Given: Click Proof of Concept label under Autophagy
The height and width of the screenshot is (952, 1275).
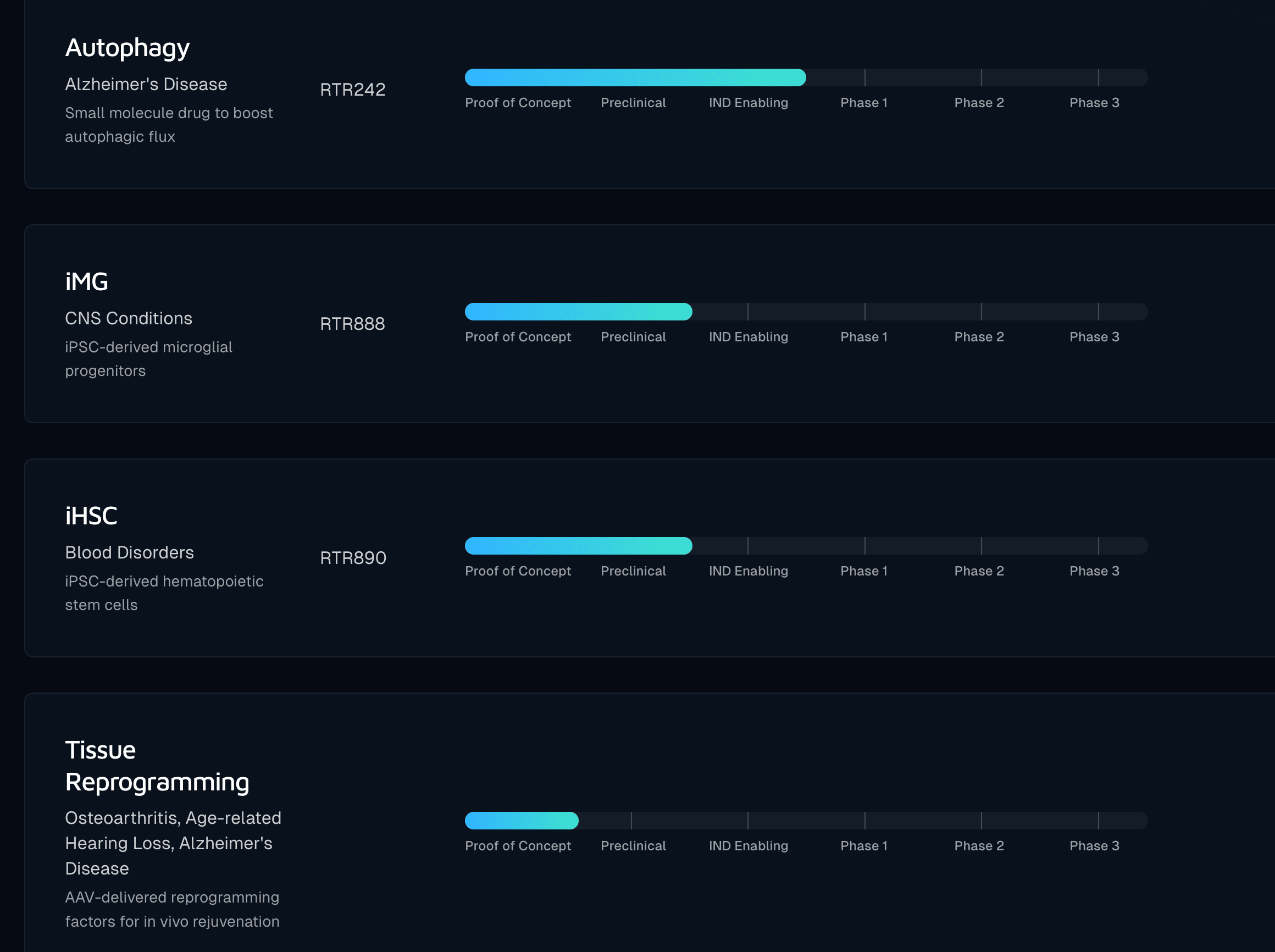Looking at the screenshot, I should point(517,103).
